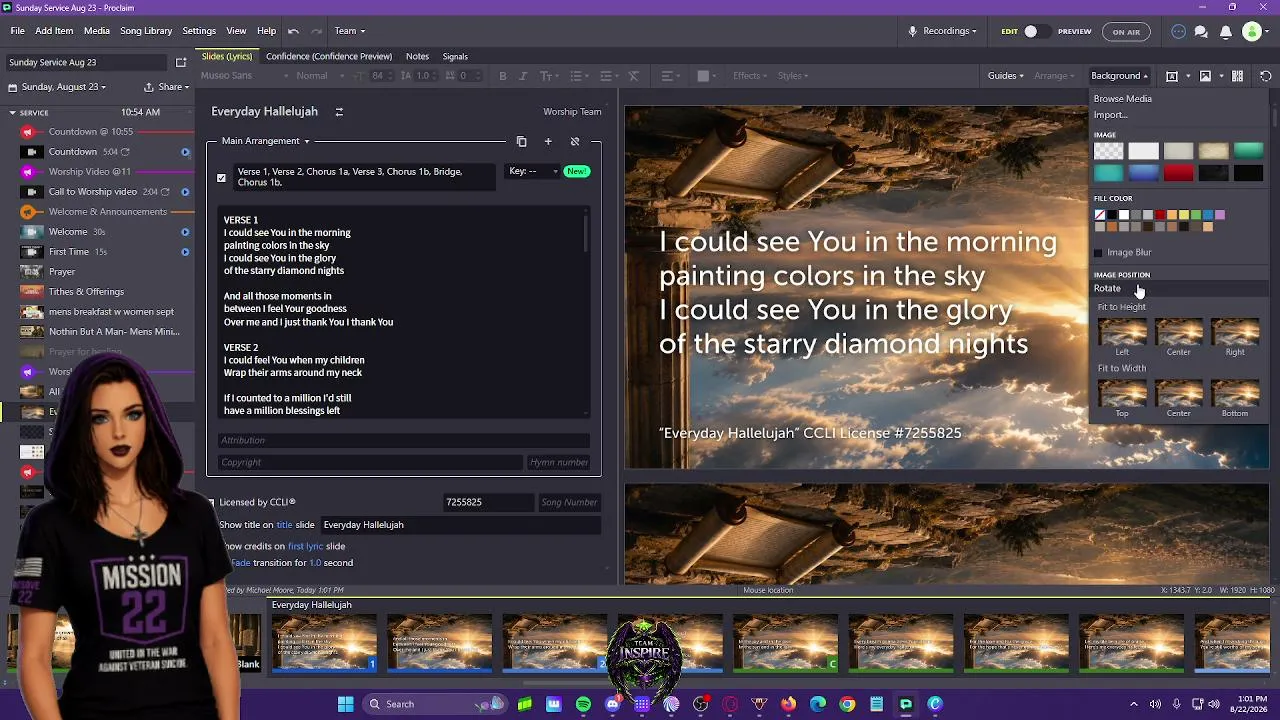Open the Song Library menu

tap(146, 31)
